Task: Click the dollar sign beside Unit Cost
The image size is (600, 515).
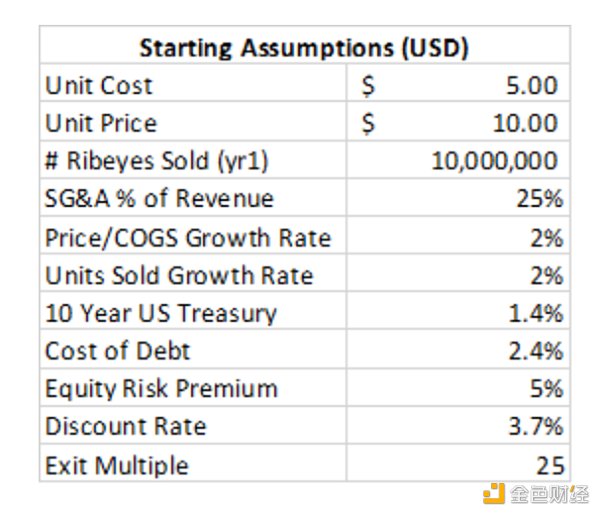Action: [x=367, y=86]
